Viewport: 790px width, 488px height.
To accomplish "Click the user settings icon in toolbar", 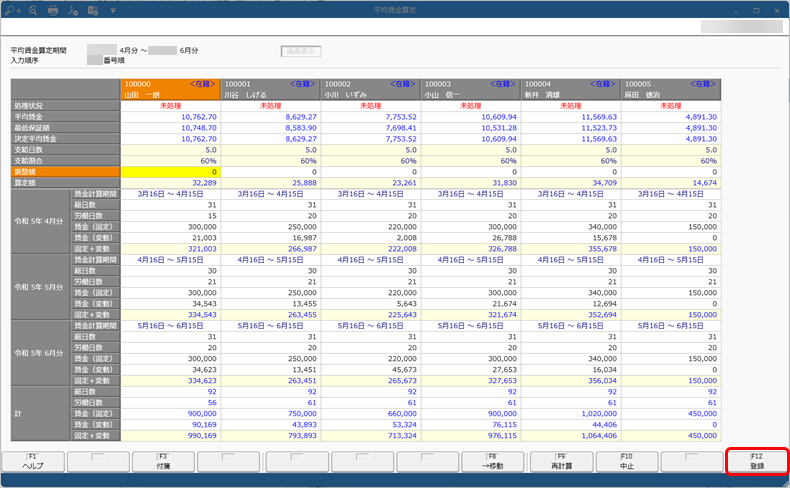I will click(x=74, y=9).
